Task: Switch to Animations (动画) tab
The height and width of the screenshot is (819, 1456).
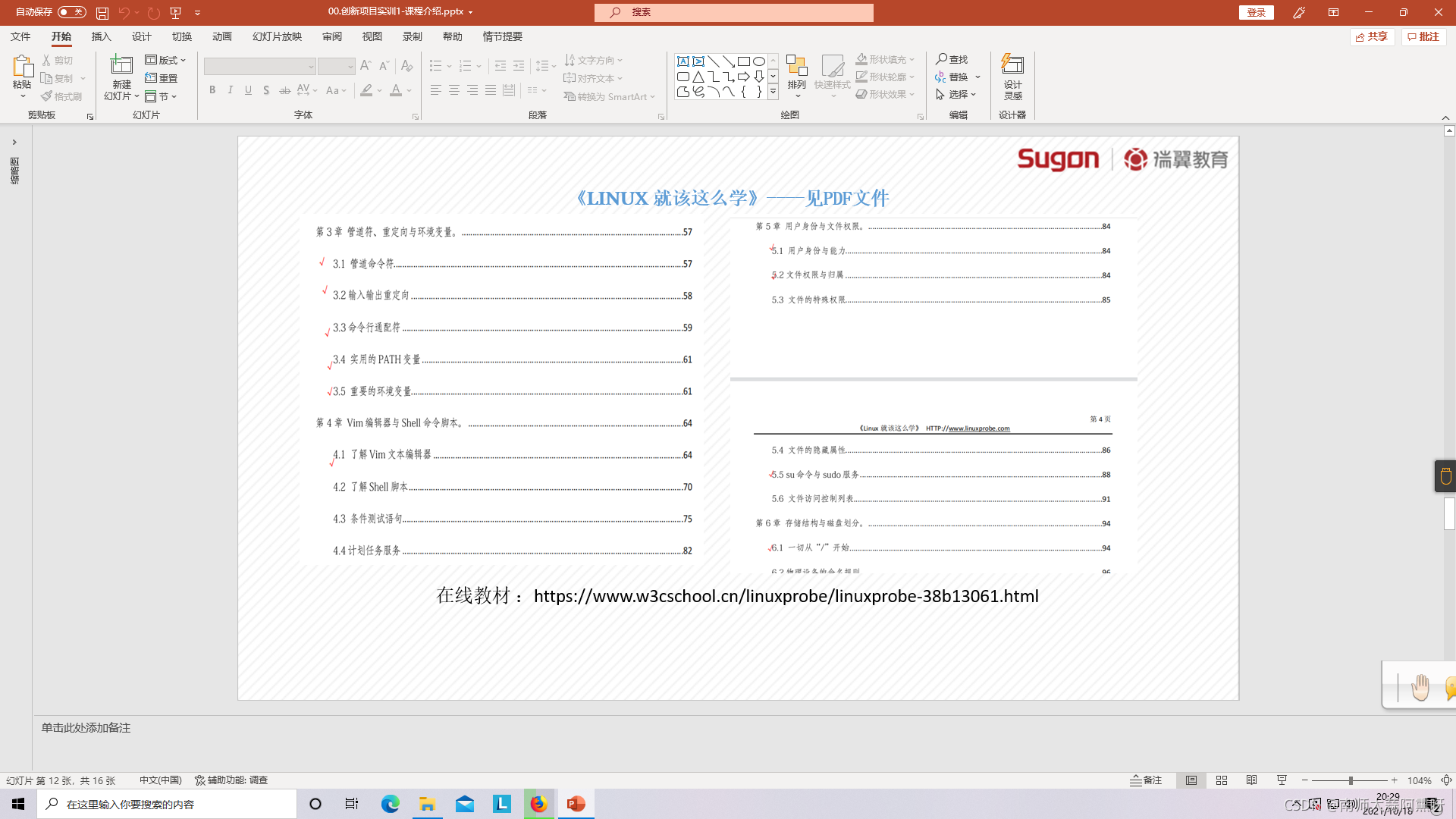Action: (221, 36)
